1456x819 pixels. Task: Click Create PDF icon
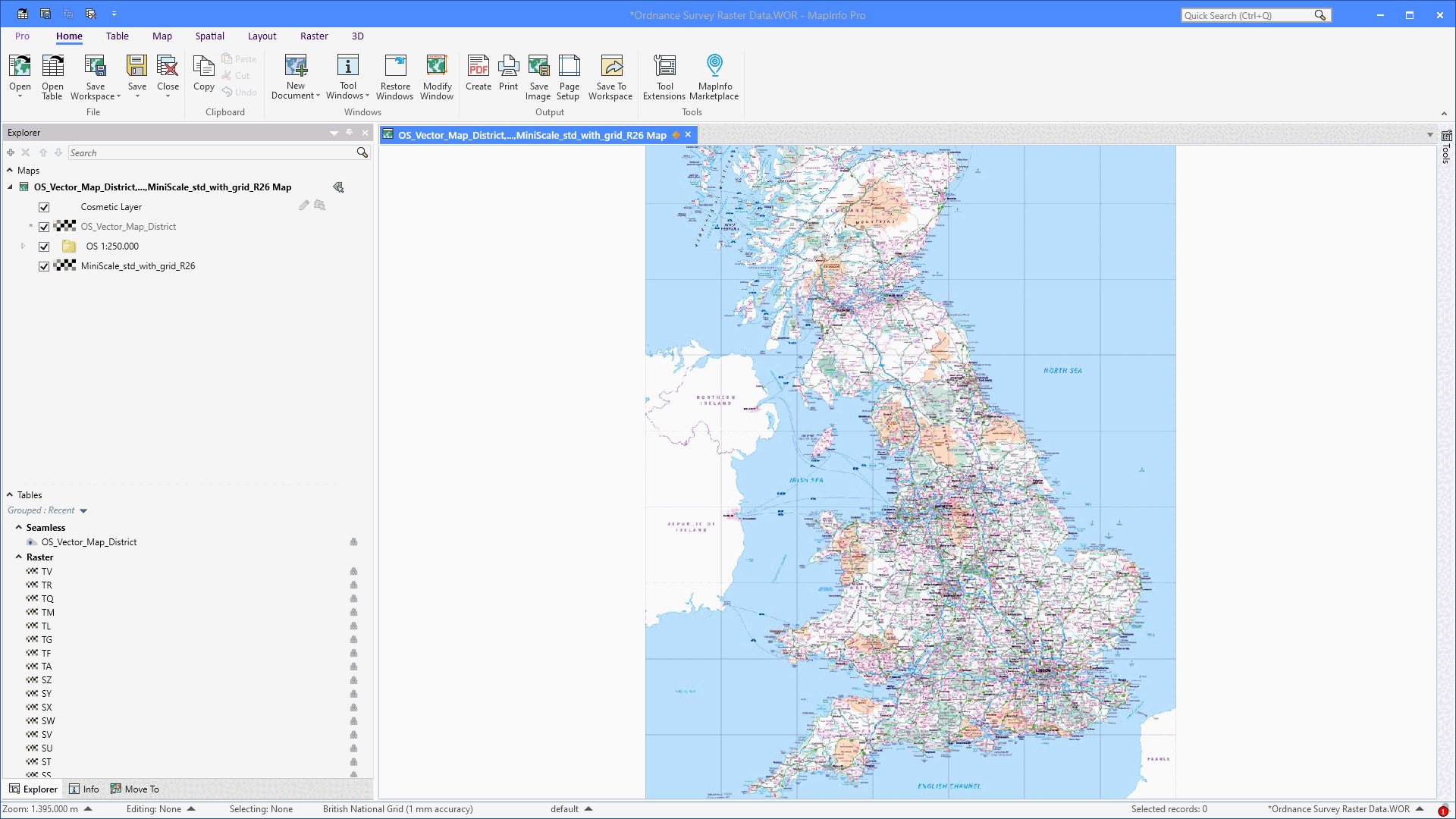pos(479,66)
